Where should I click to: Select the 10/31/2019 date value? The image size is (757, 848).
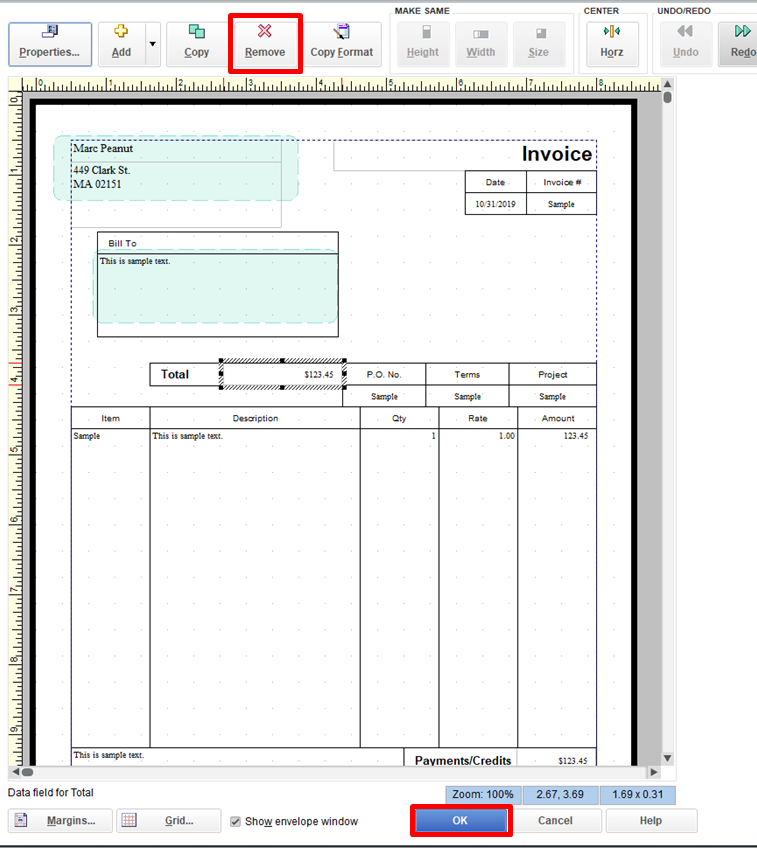pyautogui.click(x=496, y=204)
